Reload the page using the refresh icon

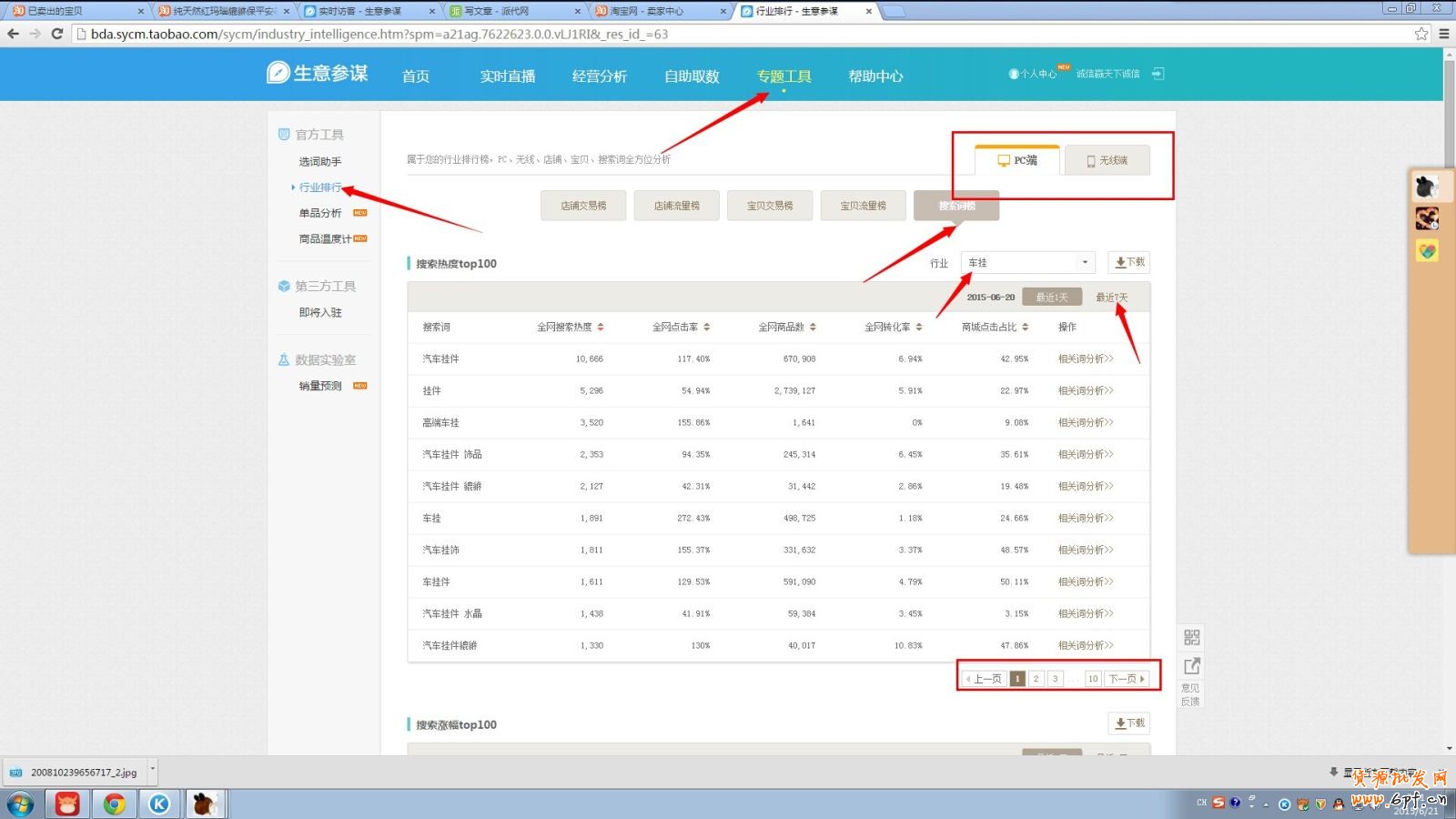[x=56, y=34]
